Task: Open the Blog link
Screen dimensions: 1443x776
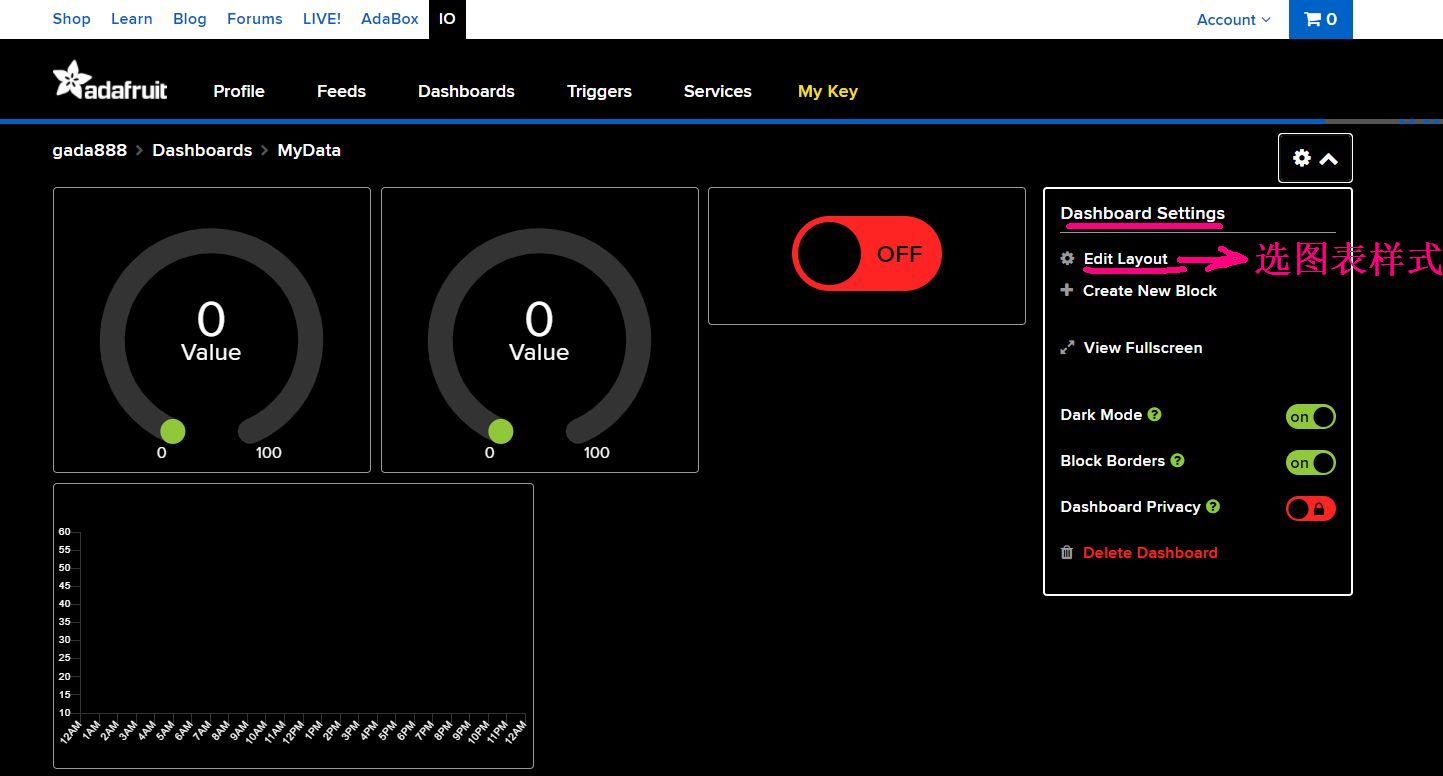Action: coord(190,19)
